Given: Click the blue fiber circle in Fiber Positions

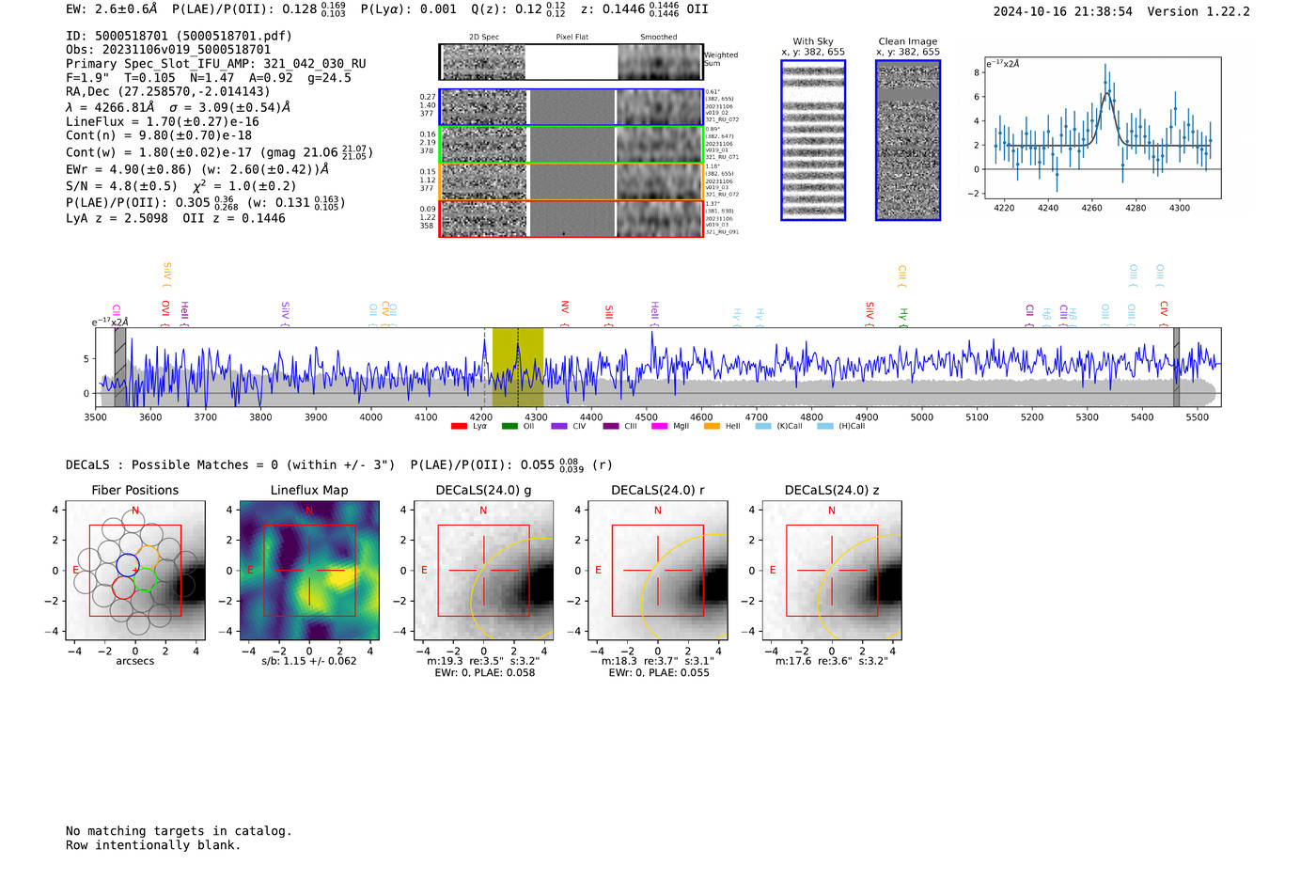Looking at the screenshot, I should 128,565.
